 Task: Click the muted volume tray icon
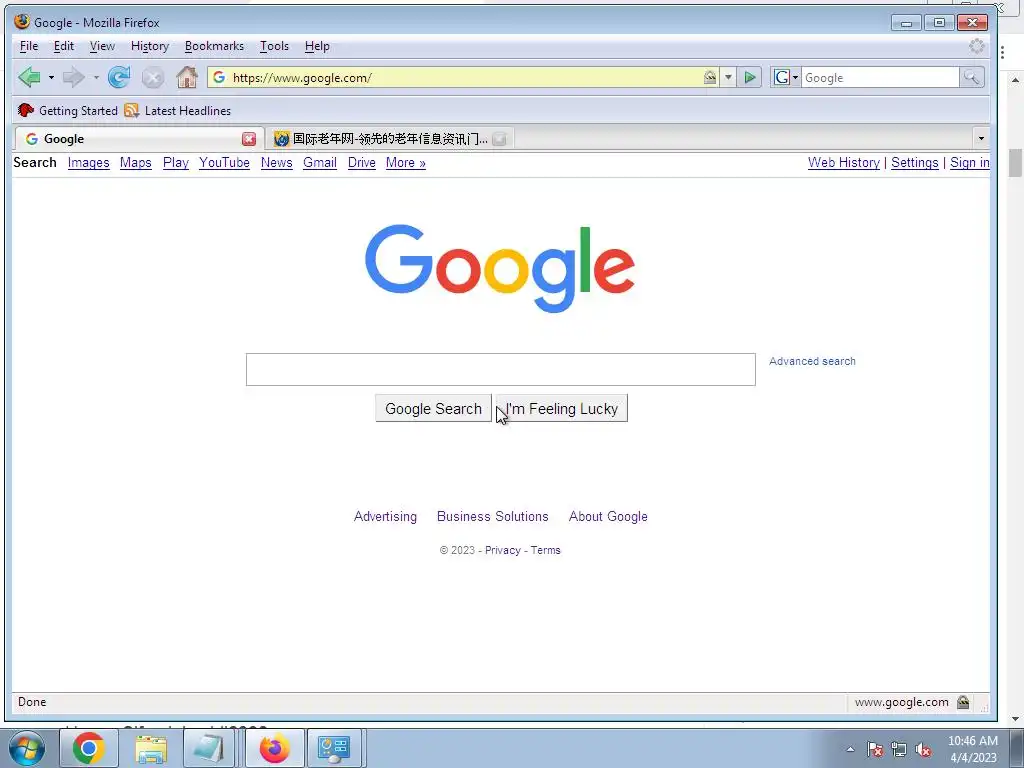coord(923,750)
